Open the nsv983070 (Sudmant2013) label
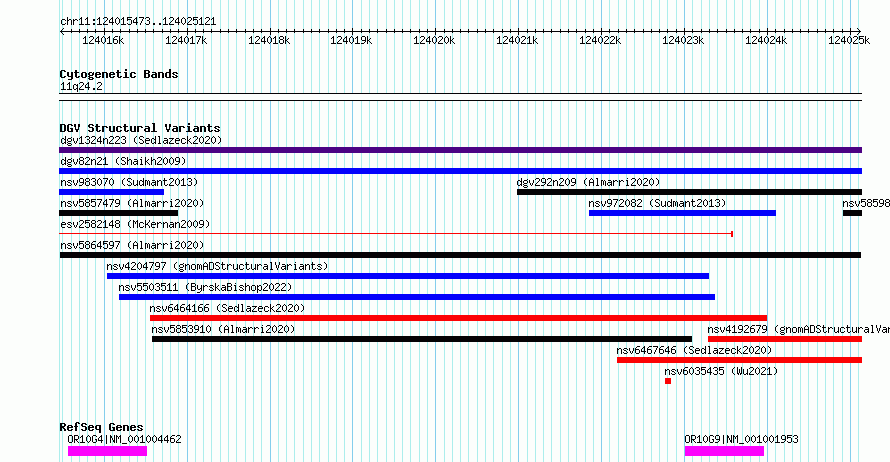 click(129, 182)
